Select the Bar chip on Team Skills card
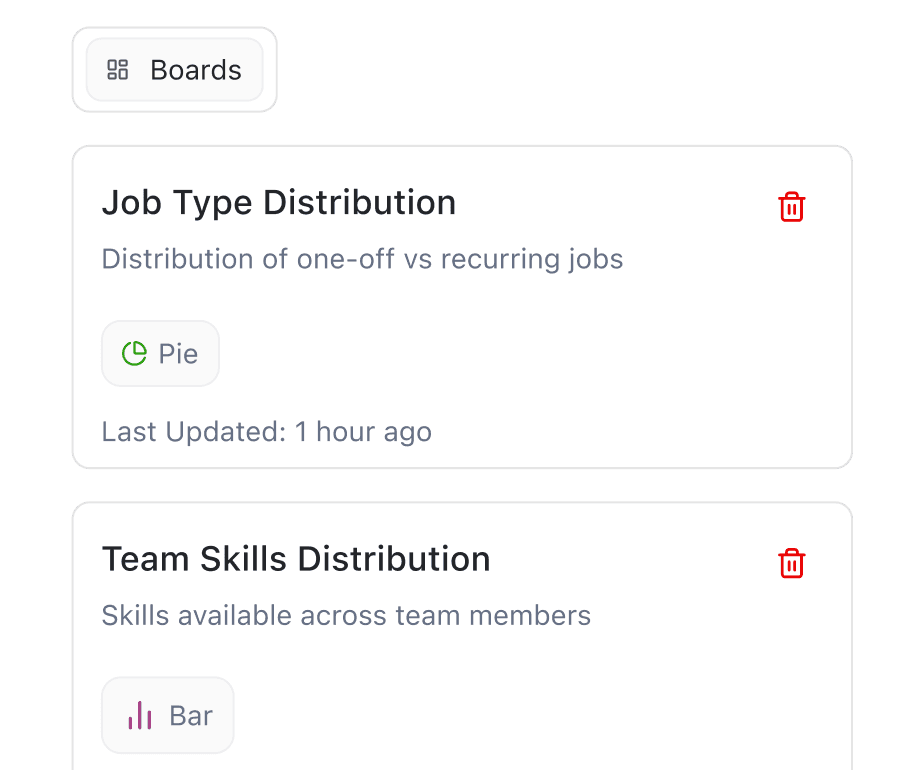The width and height of the screenshot is (924, 770). pyautogui.click(x=167, y=715)
